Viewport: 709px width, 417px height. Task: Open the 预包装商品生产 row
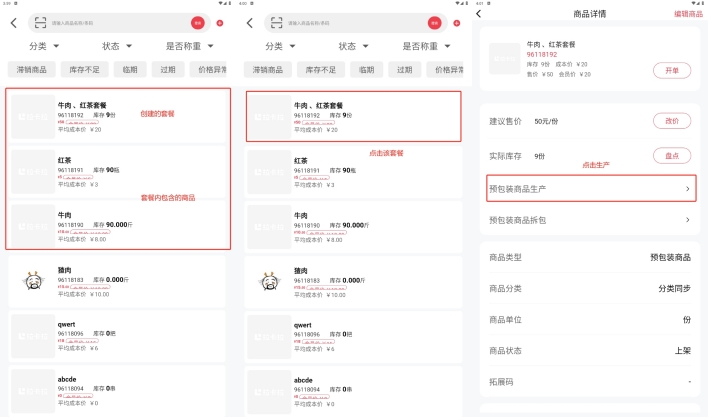[x=590, y=188]
